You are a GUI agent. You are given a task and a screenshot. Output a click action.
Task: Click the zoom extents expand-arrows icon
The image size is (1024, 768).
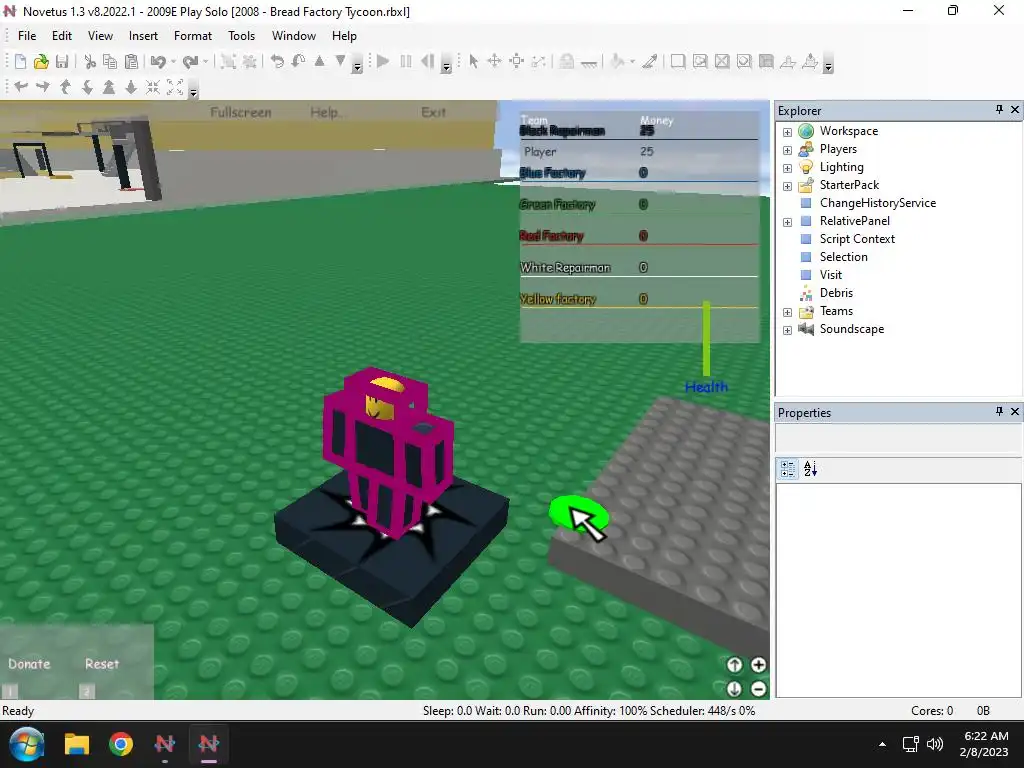point(175,87)
